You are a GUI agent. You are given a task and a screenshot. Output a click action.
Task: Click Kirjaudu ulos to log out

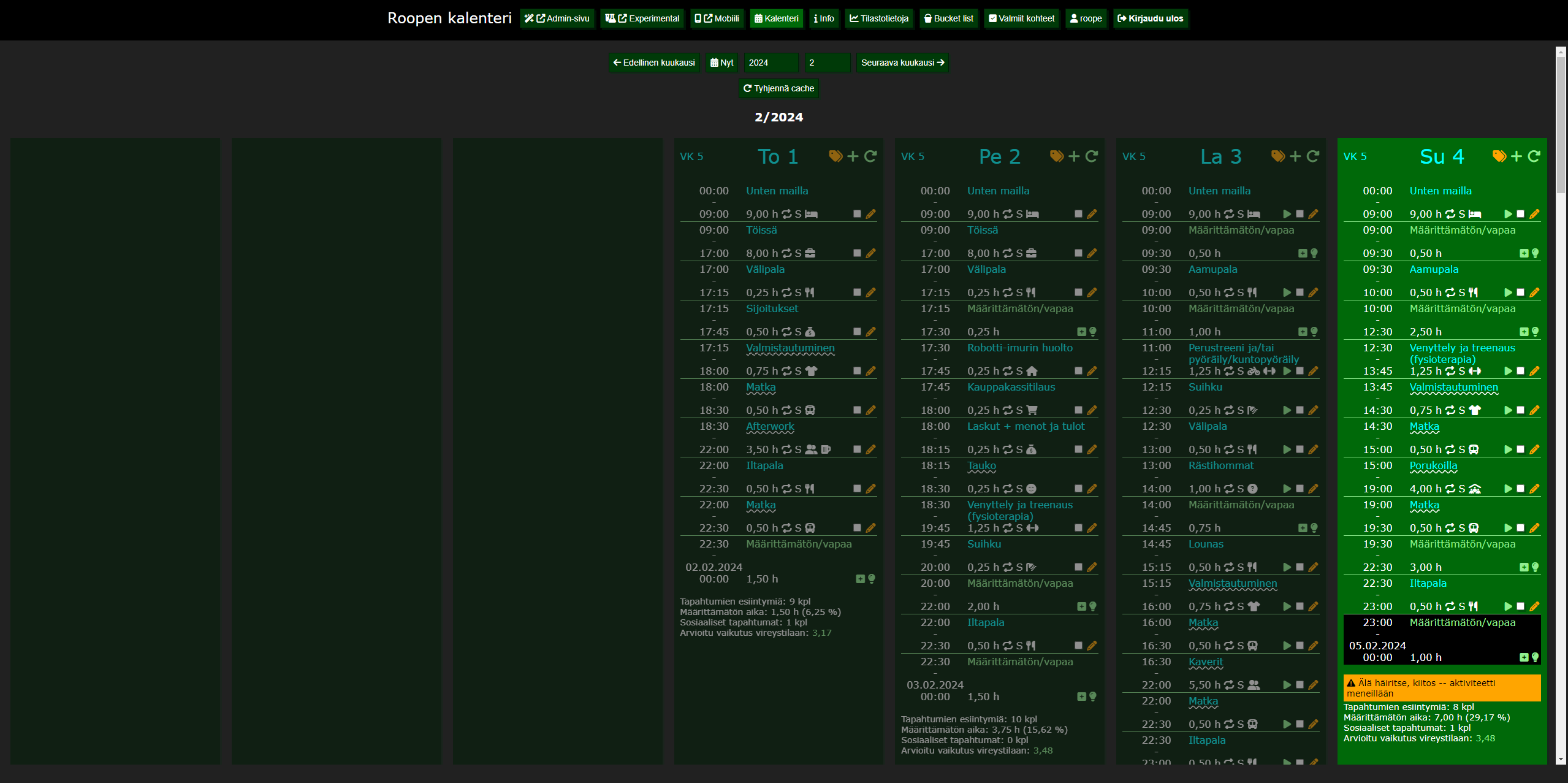click(1151, 18)
